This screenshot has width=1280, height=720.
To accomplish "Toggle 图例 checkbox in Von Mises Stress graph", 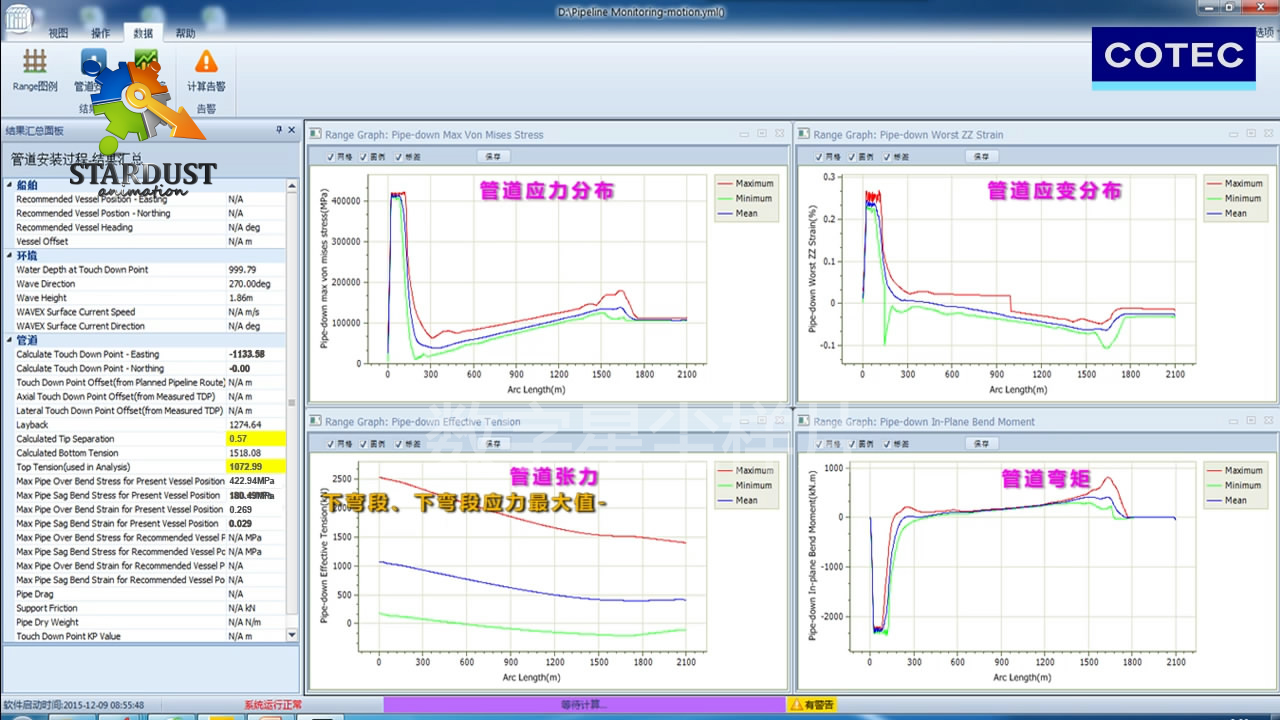I will click(x=365, y=156).
